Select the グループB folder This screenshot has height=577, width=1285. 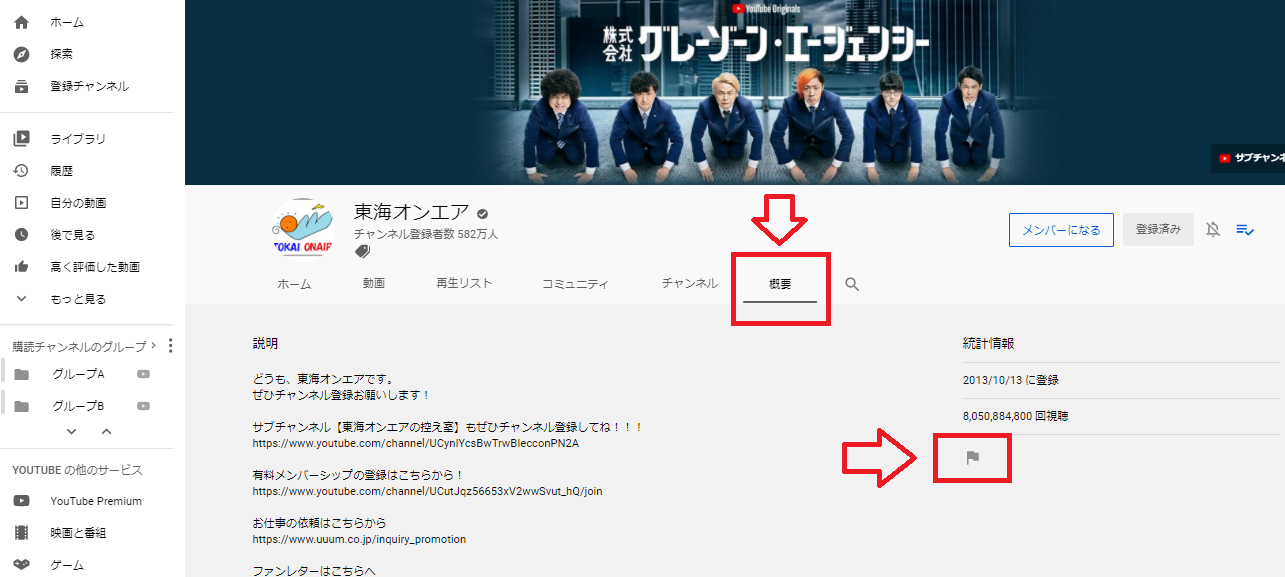pyautogui.click(x=22, y=406)
